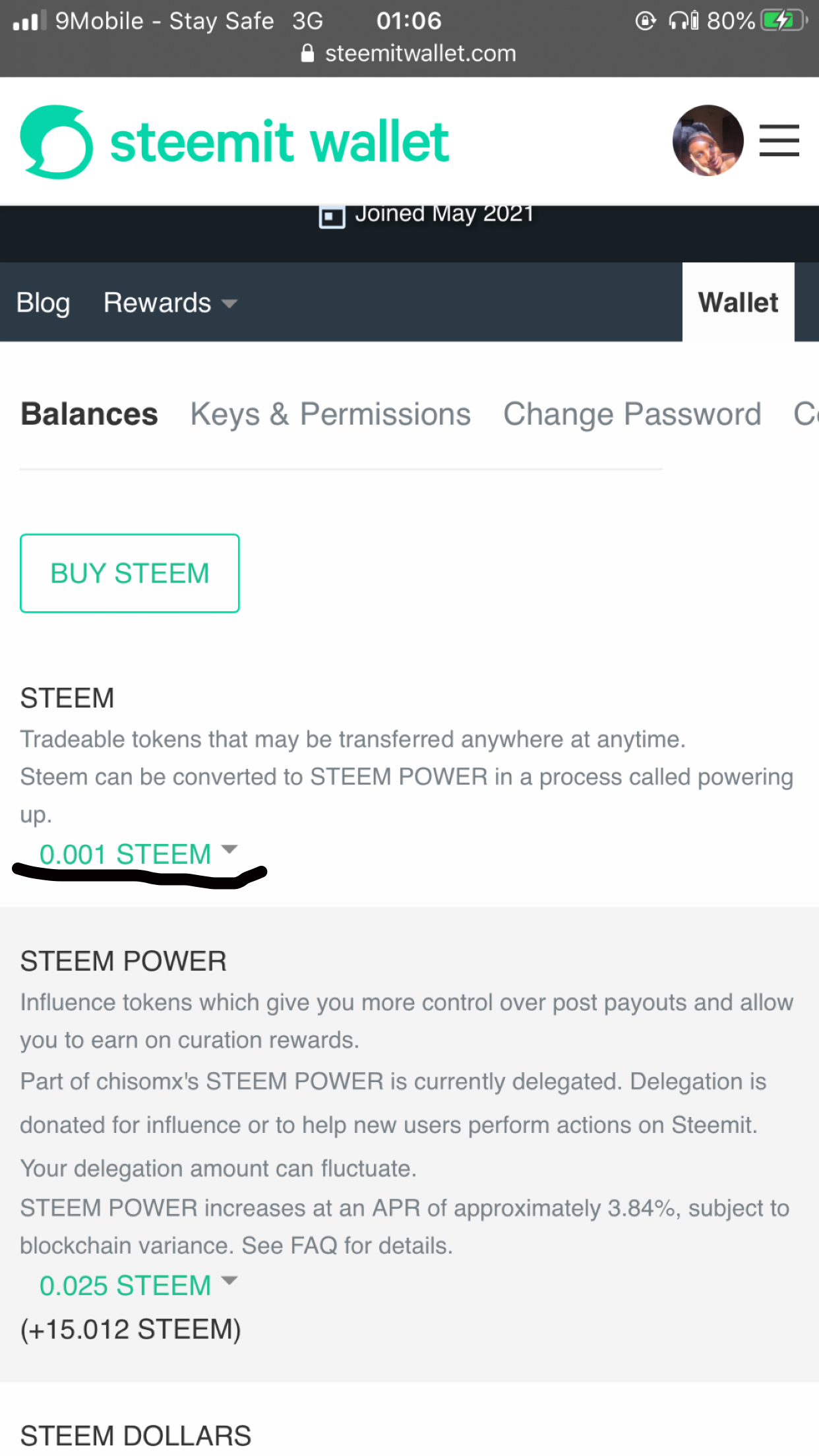The width and height of the screenshot is (819, 1456).
Task: Go to the Change Password tab
Action: [632, 415]
